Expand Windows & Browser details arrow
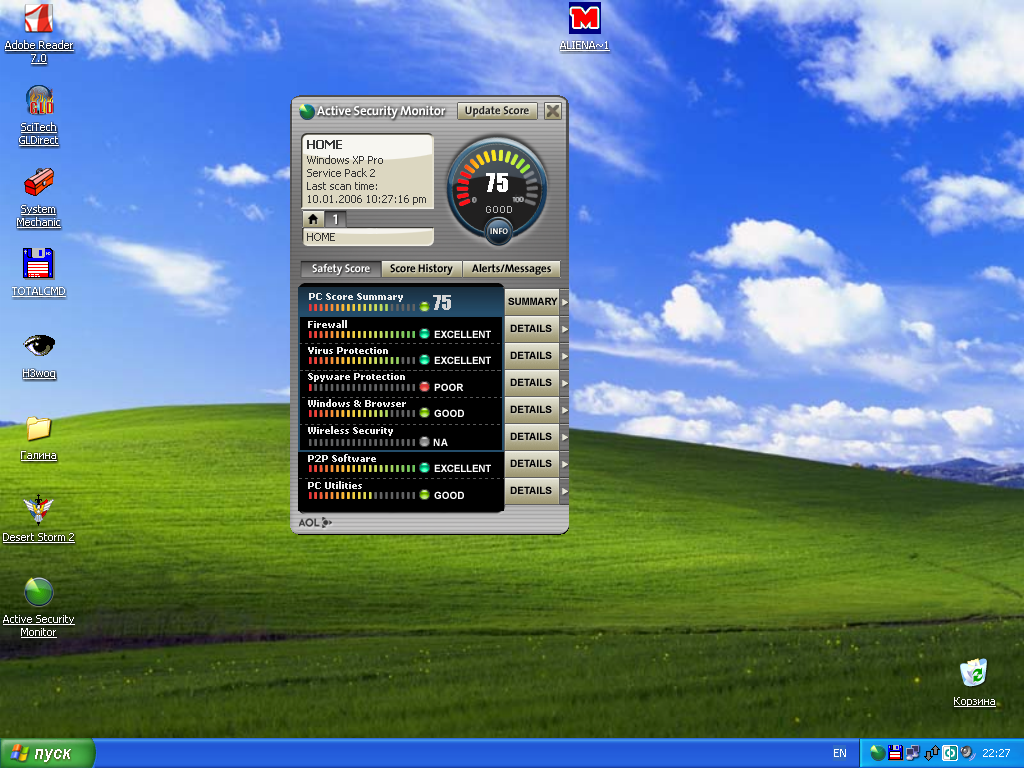 click(x=564, y=409)
